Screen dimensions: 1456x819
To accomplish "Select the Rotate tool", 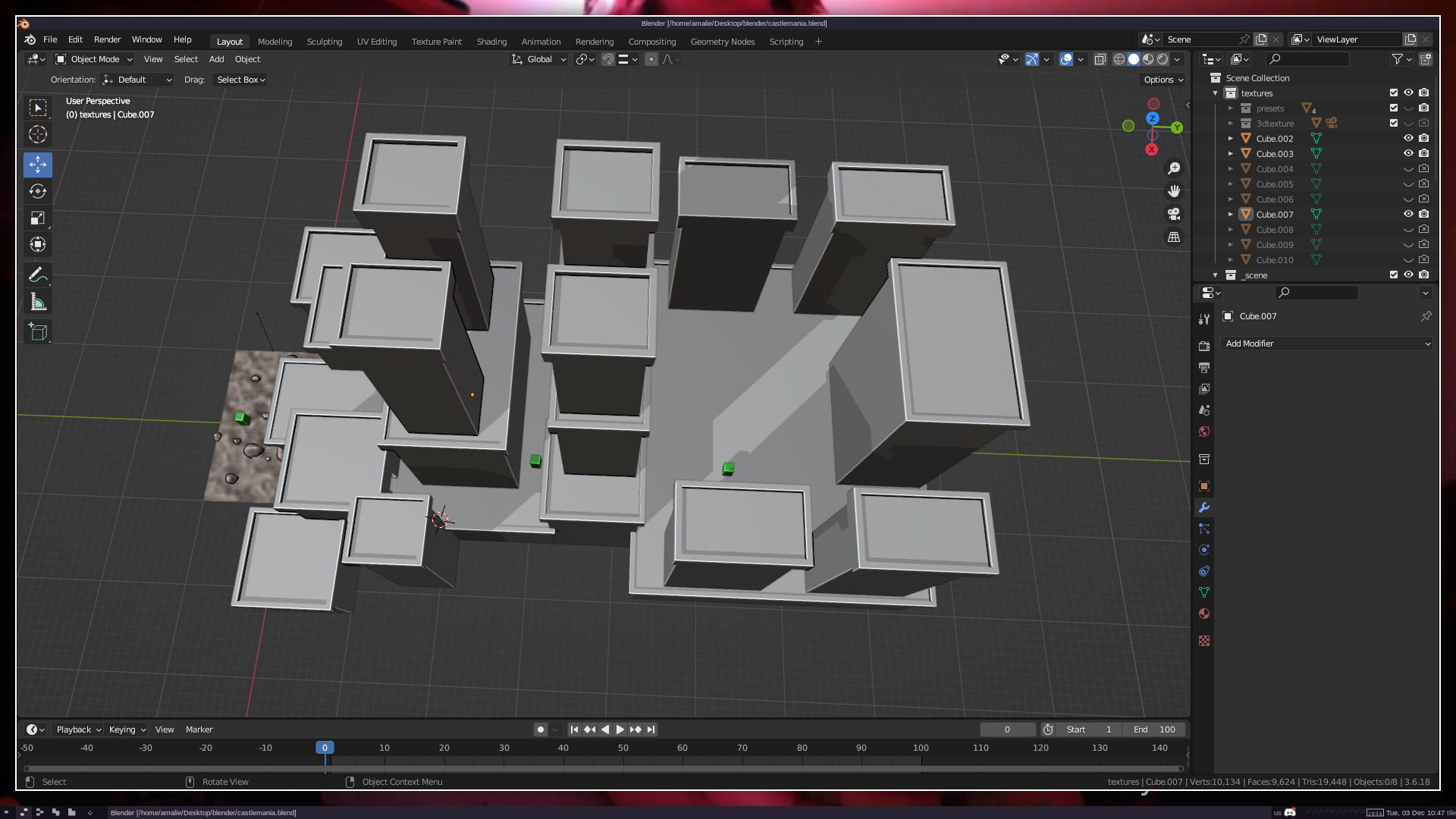I will 38,191.
